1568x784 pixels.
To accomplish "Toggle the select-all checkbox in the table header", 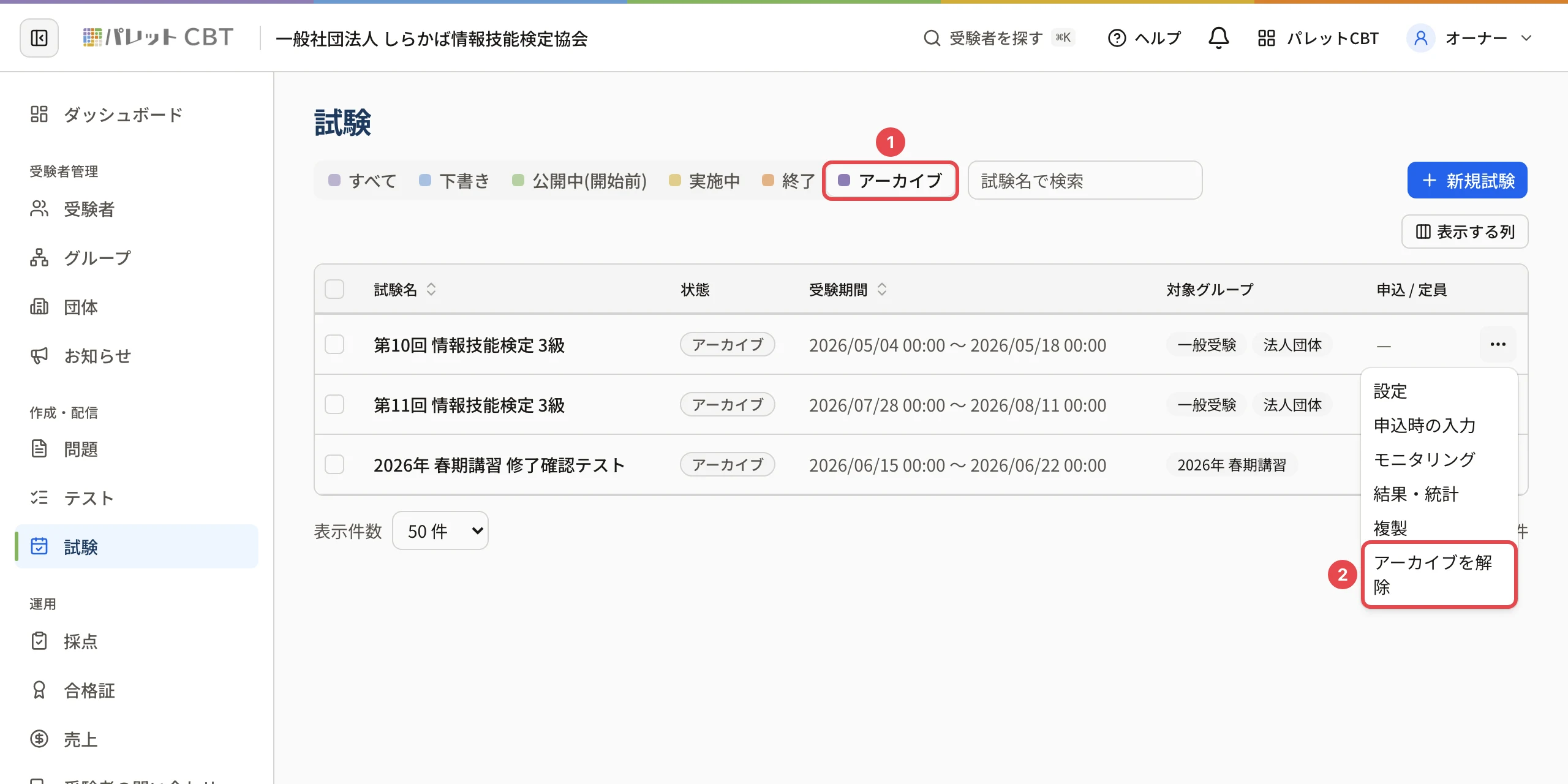I will [x=334, y=289].
